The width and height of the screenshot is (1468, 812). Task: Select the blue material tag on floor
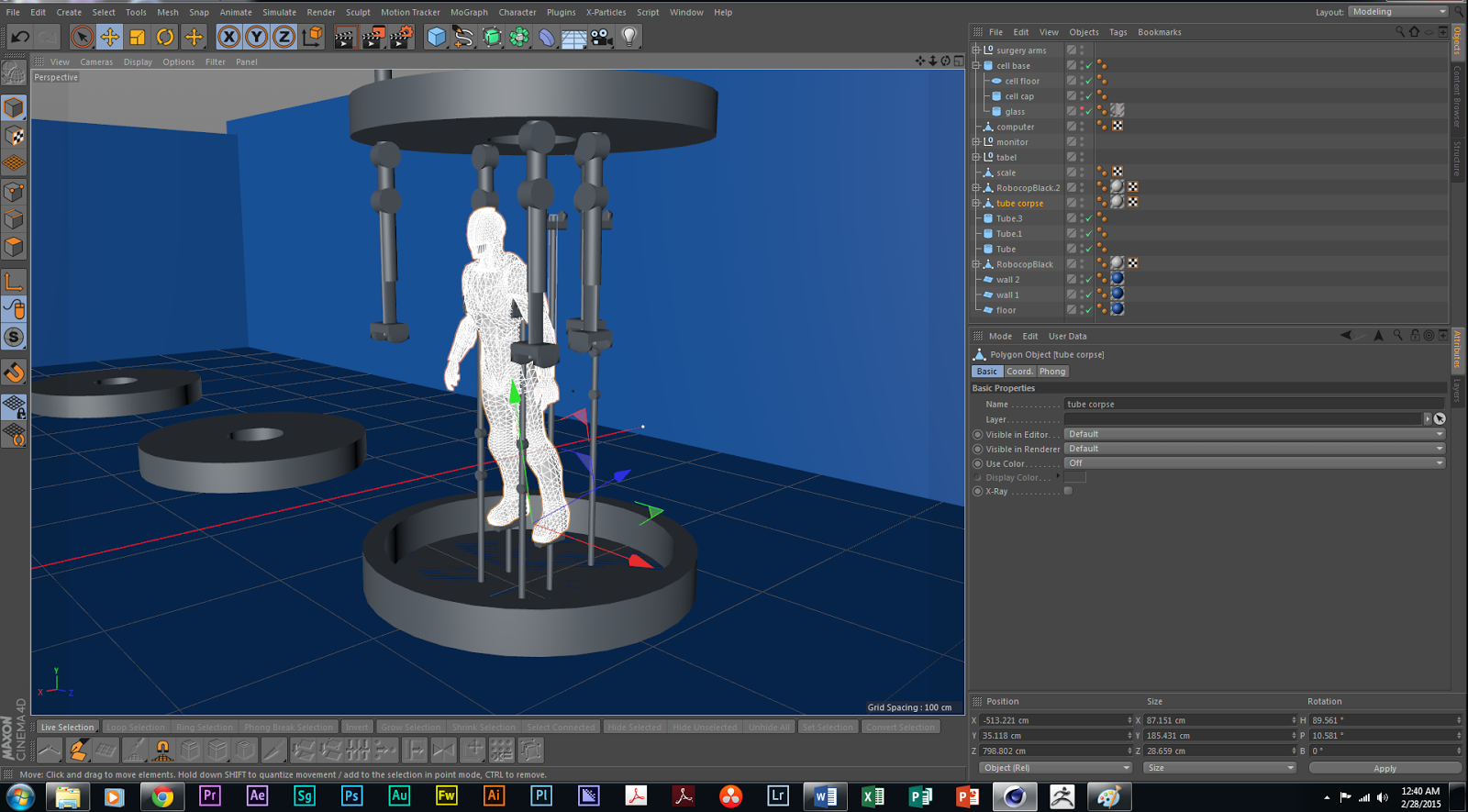point(1118,309)
